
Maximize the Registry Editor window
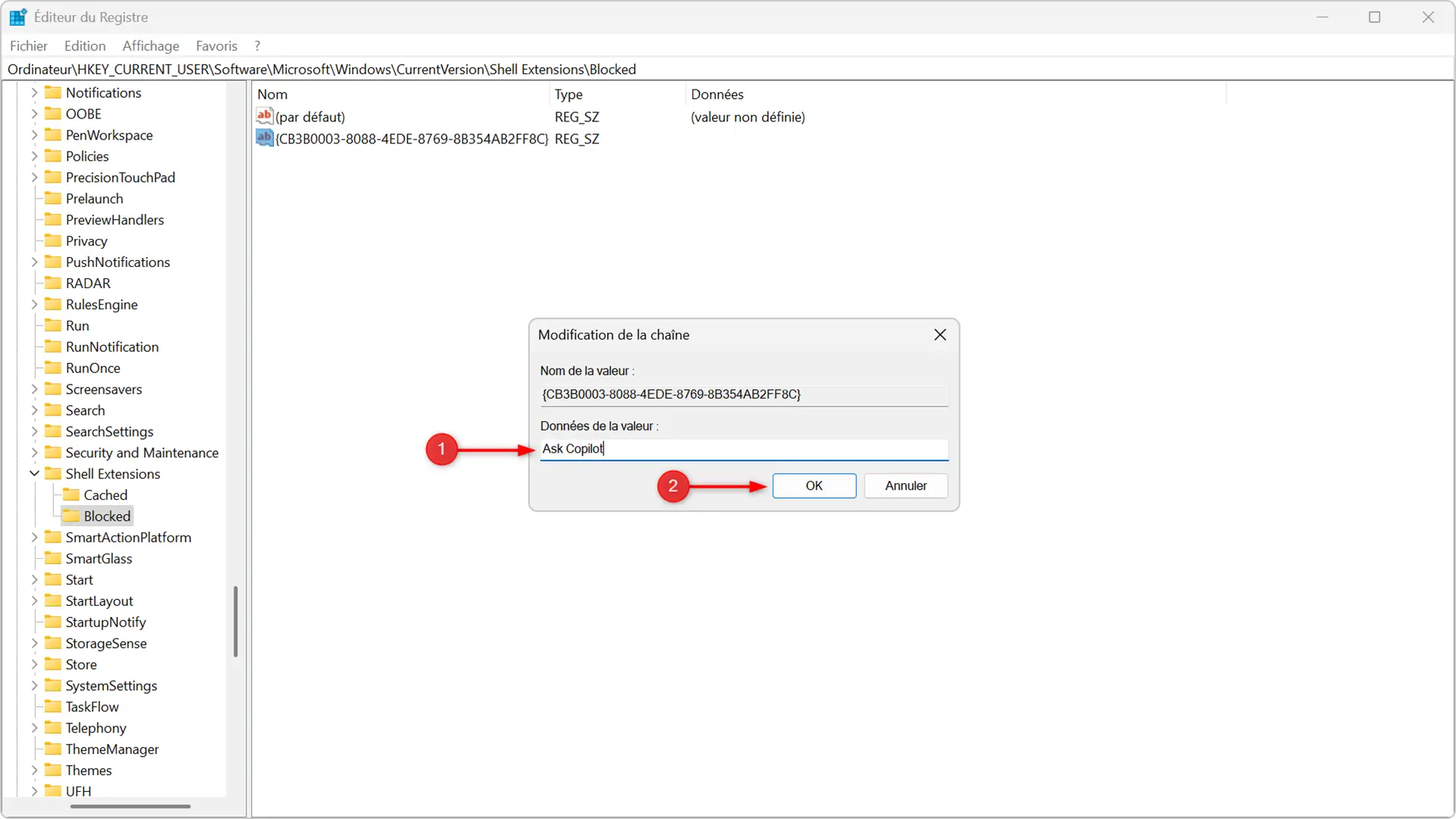[1374, 17]
